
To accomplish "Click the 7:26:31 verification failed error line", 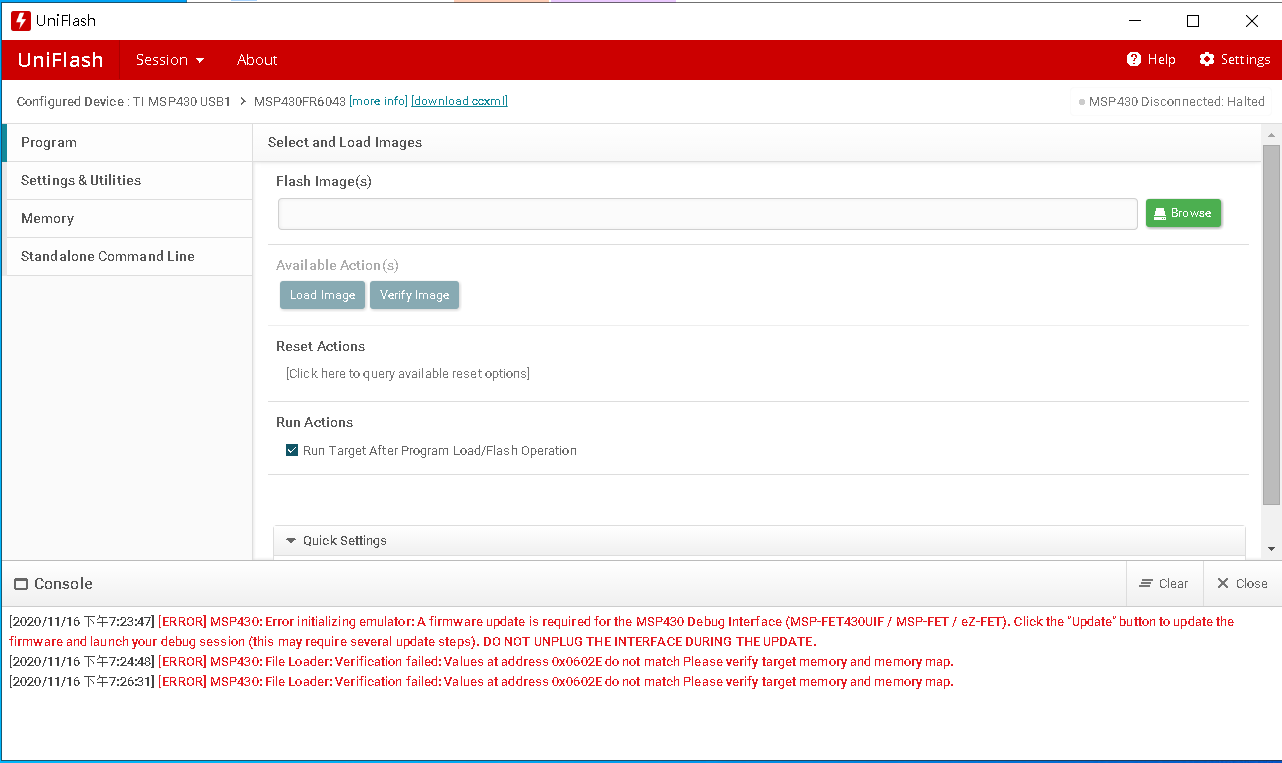I will 481,682.
